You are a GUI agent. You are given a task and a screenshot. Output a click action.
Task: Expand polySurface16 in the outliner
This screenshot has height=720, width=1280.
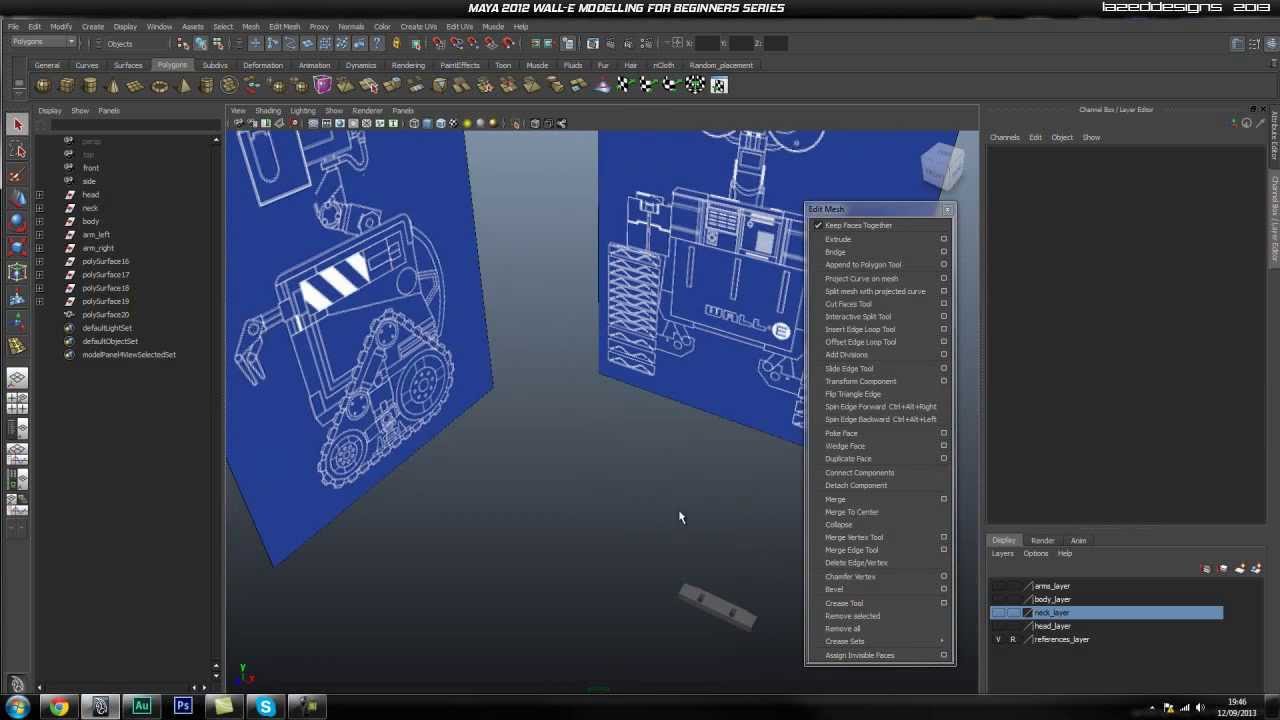click(39, 261)
